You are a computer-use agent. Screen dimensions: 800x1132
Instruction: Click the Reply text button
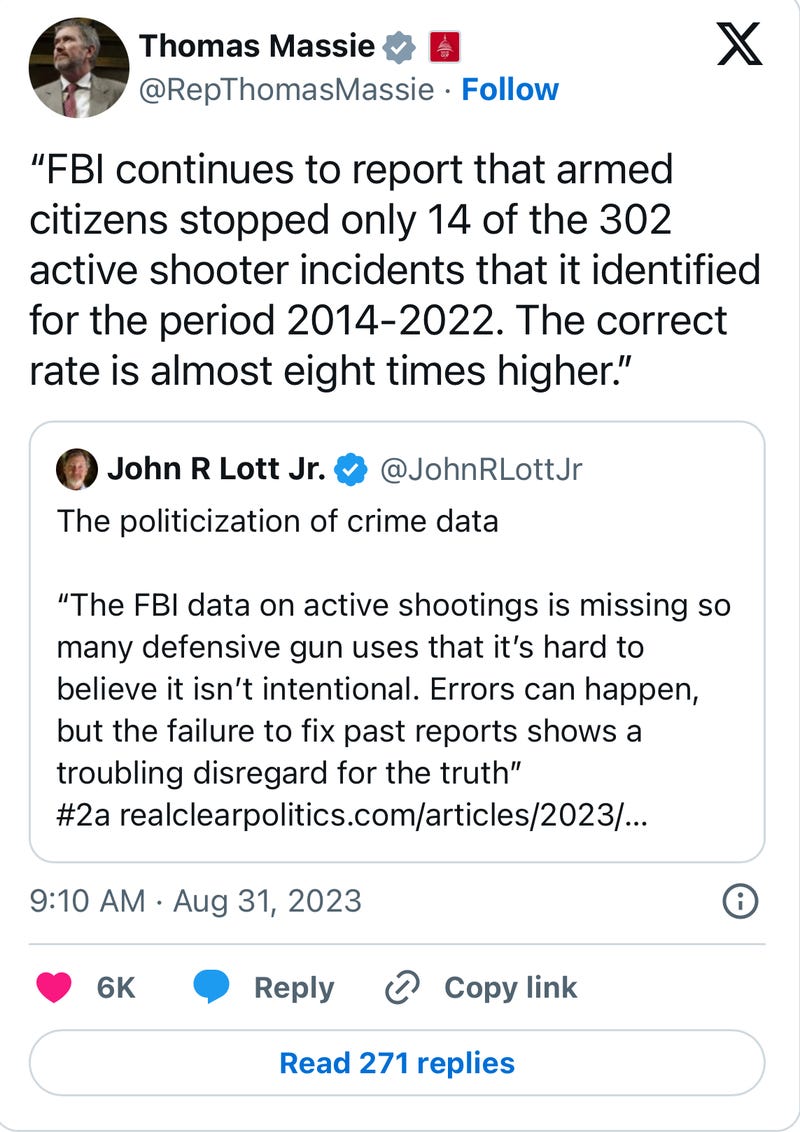[294, 988]
